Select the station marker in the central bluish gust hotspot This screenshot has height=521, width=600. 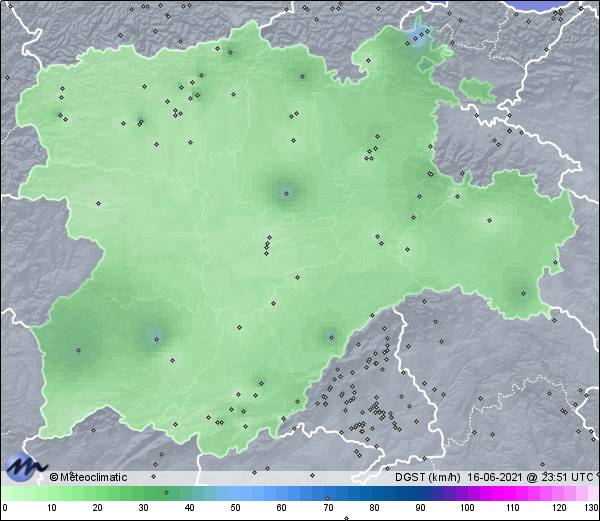(x=286, y=194)
